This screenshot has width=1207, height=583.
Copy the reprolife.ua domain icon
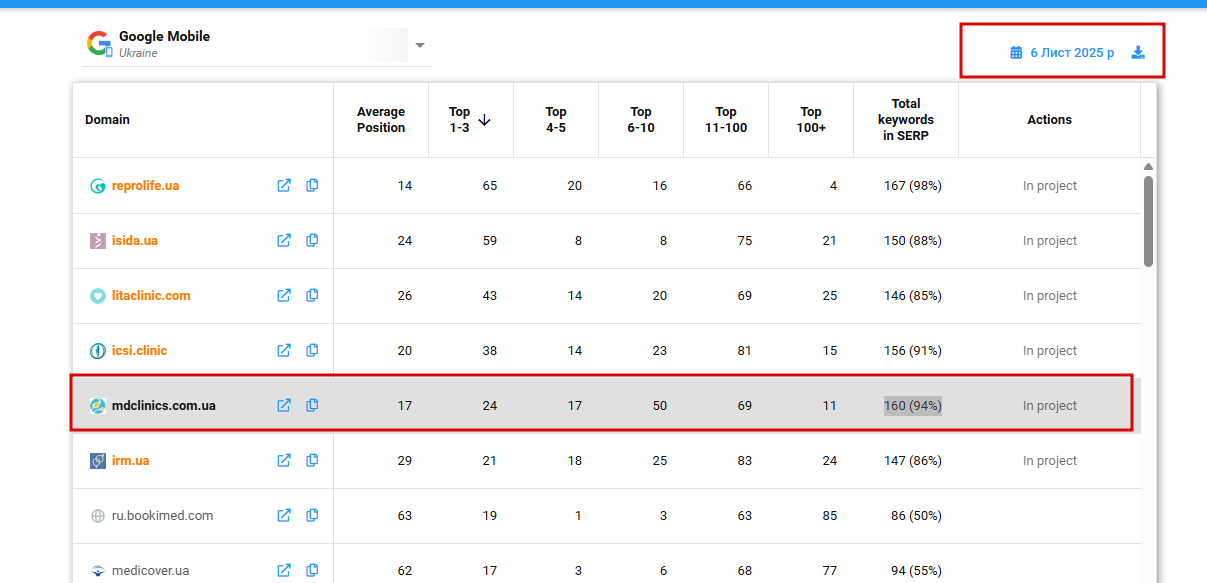pos(312,185)
